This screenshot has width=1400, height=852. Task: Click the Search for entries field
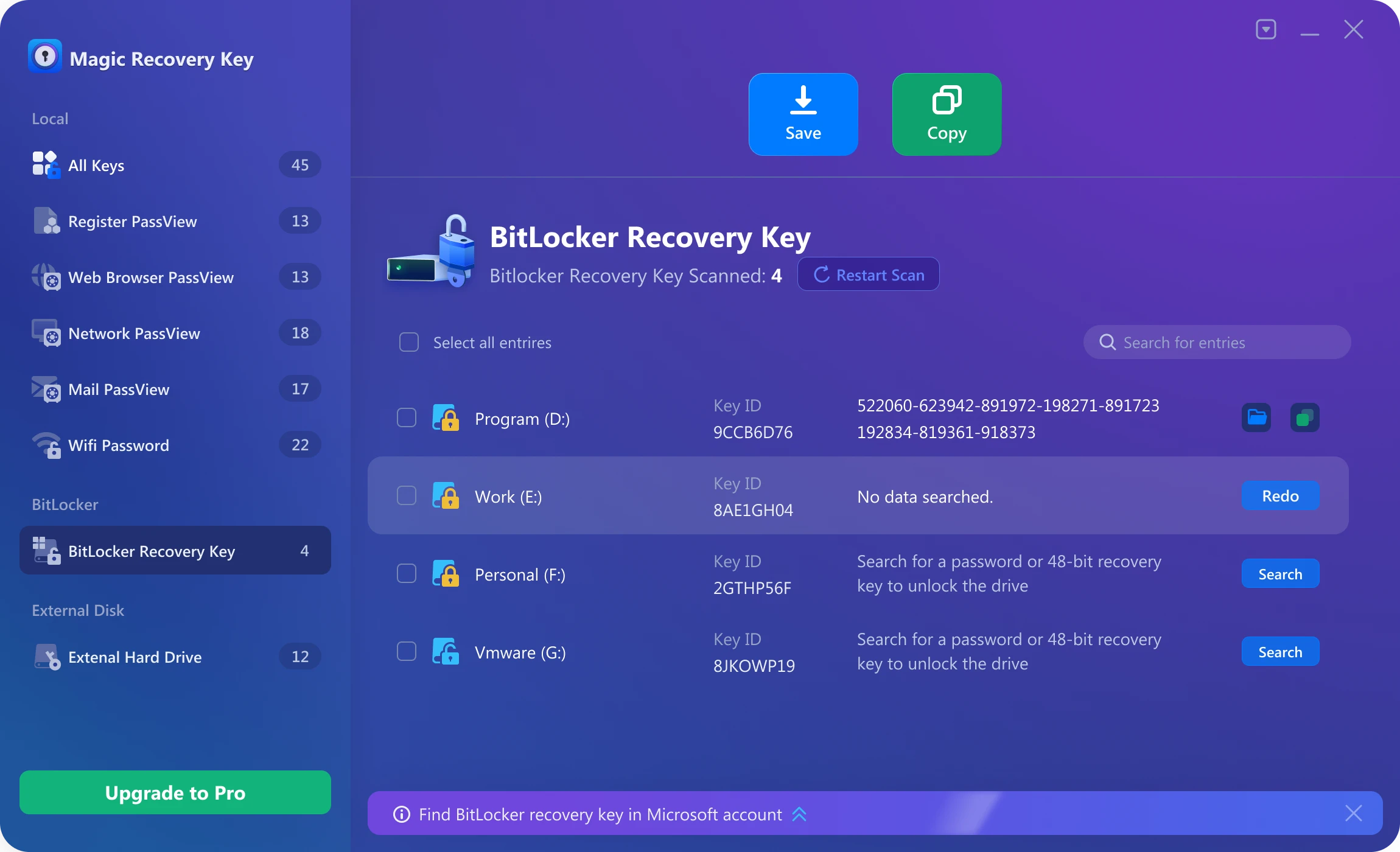(1217, 342)
